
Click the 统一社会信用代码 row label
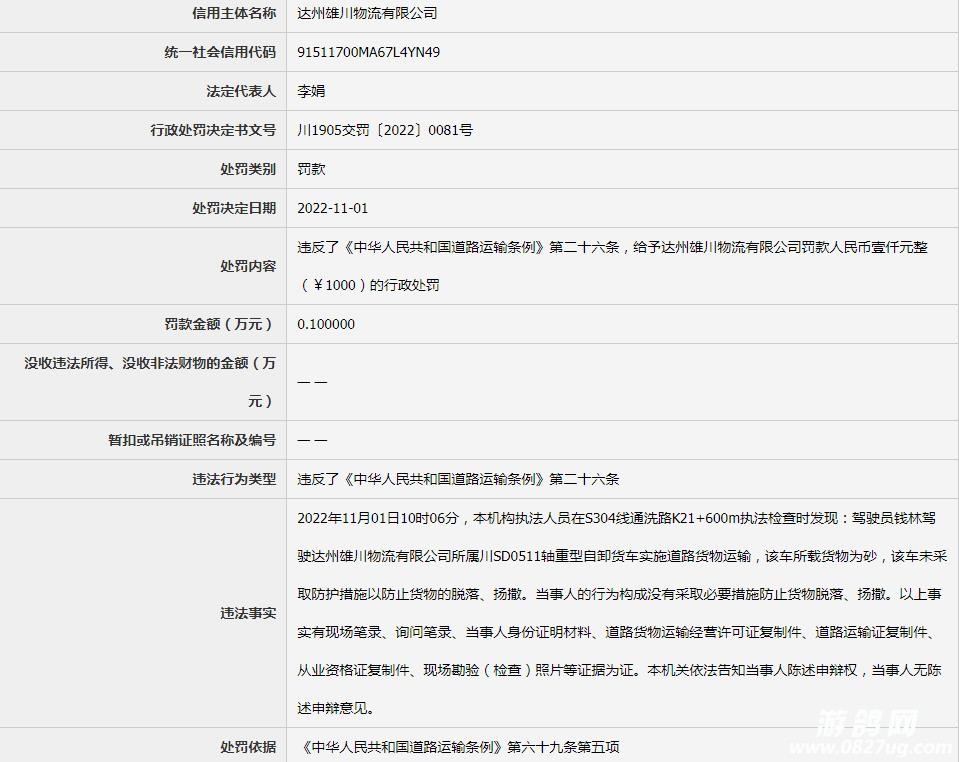[x=220, y=52]
